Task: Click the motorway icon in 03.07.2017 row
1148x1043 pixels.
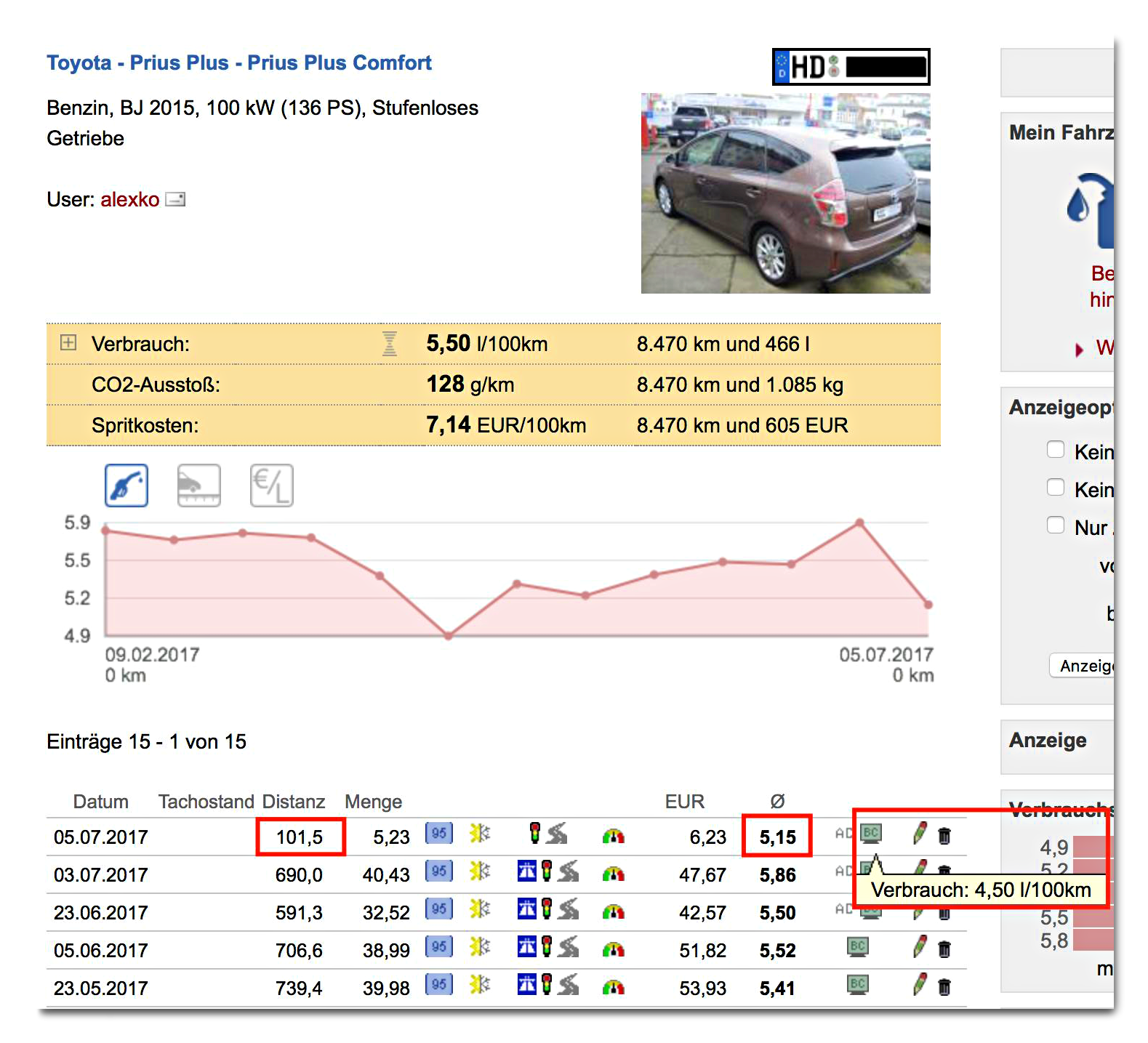Action: [527, 871]
